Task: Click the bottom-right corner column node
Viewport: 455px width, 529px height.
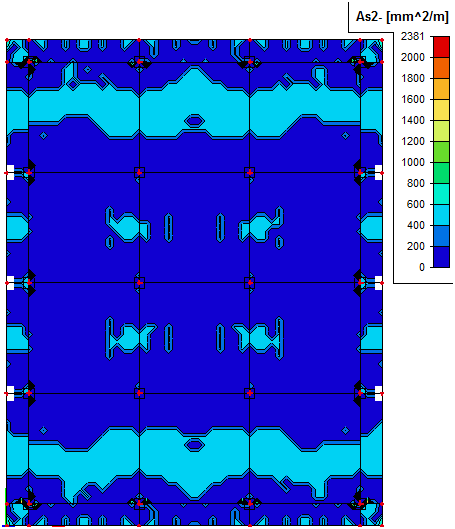Action: coord(360,504)
